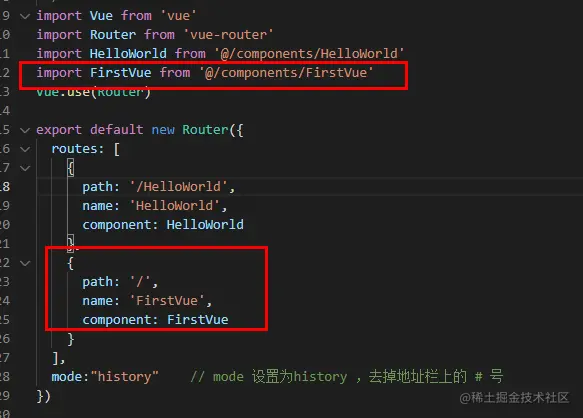Image resolution: width=583 pixels, height=418 pixels.
Task: Click mode:"history" setting
Action: (x=105, y=377)
